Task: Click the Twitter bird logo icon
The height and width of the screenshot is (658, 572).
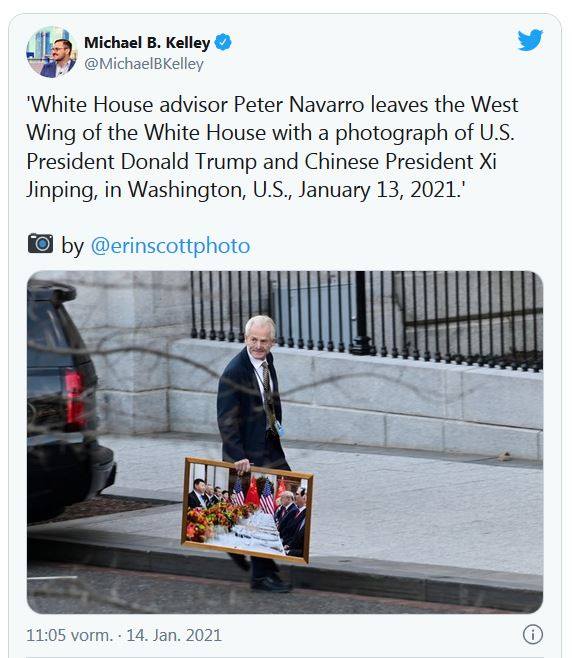Action: (530, 40)
